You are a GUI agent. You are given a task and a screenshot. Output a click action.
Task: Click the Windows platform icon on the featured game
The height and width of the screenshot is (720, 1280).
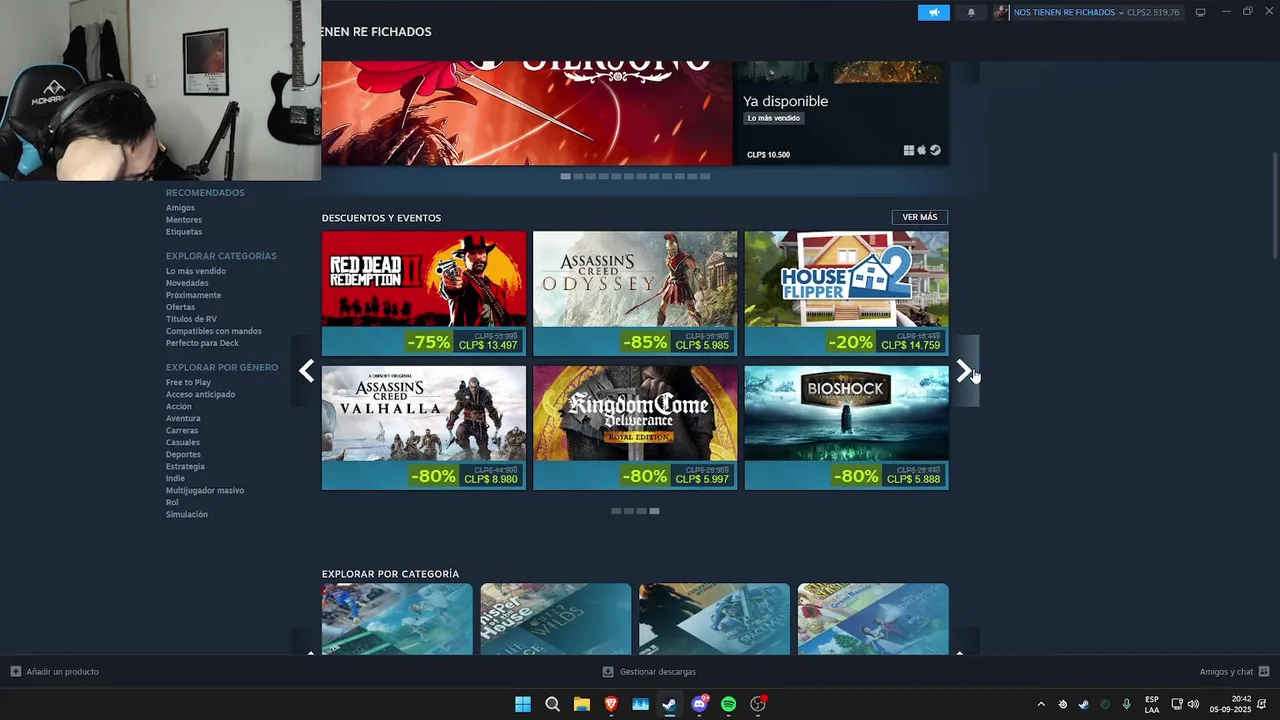(909, 150)
